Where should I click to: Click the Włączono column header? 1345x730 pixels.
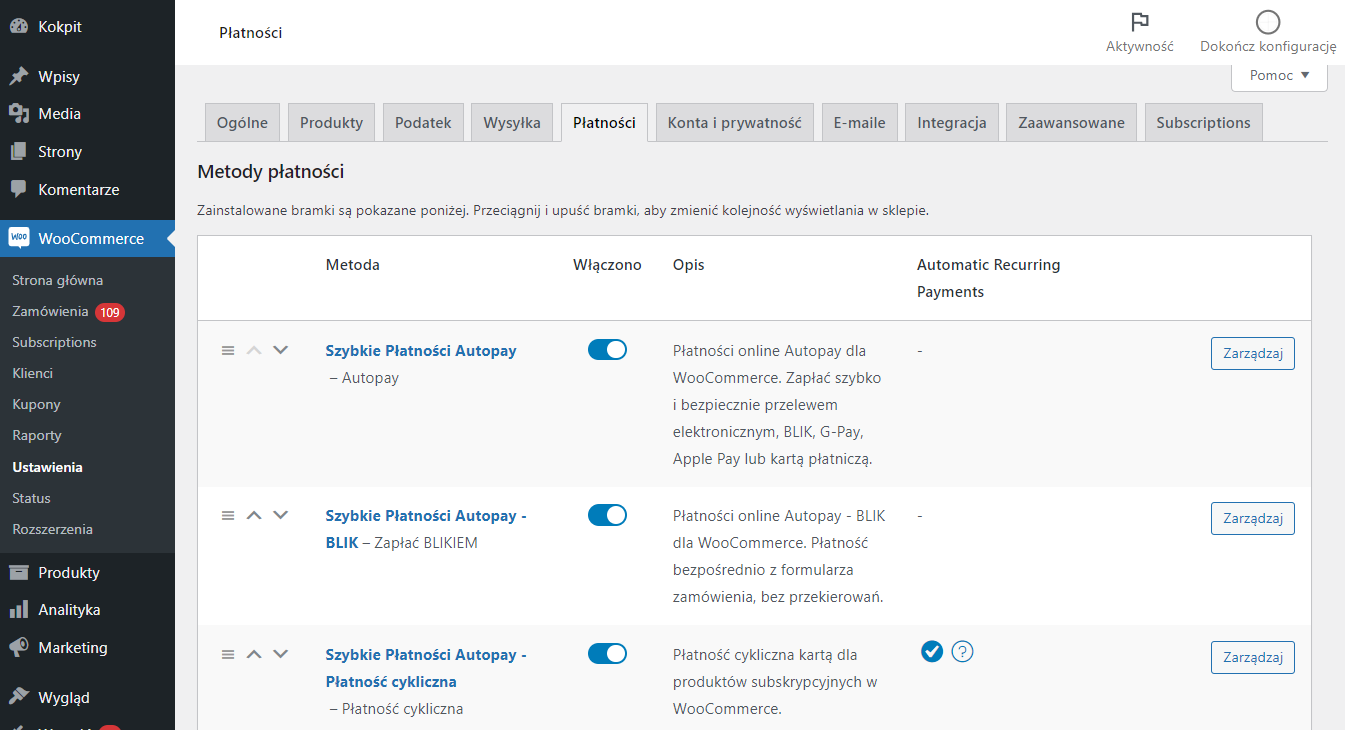pos(607,265)
